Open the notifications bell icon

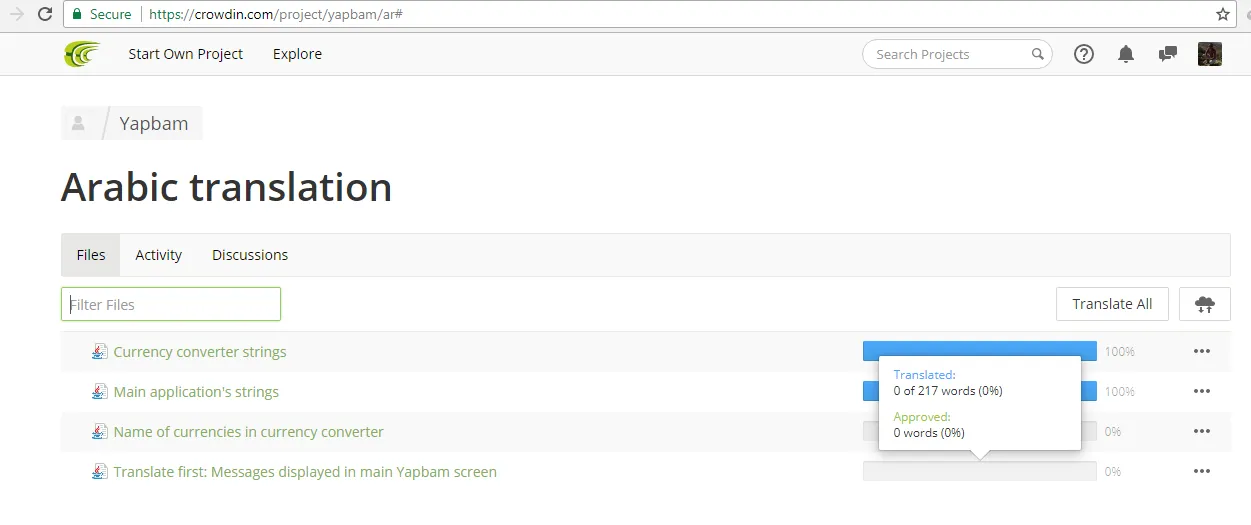pos(1126,54)
